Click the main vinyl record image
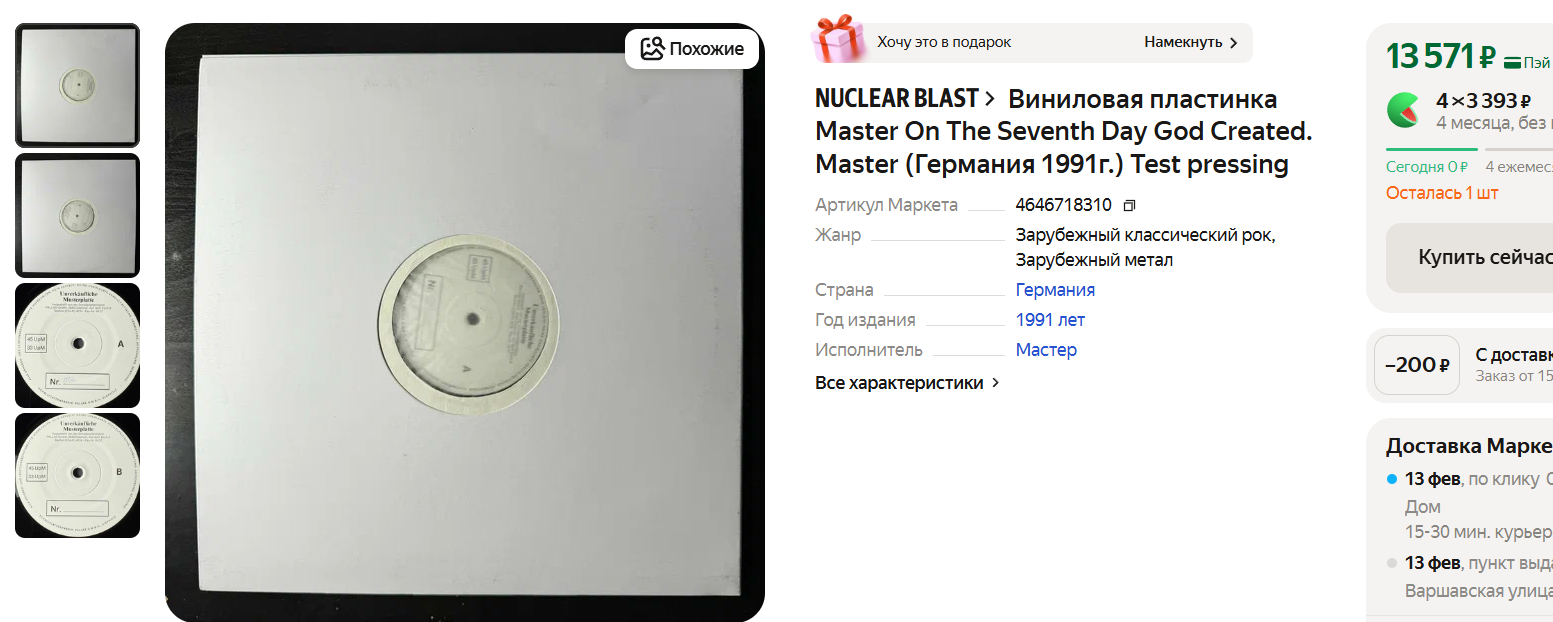The height and width of the screenshot is (622, 1553). [465, 322]
